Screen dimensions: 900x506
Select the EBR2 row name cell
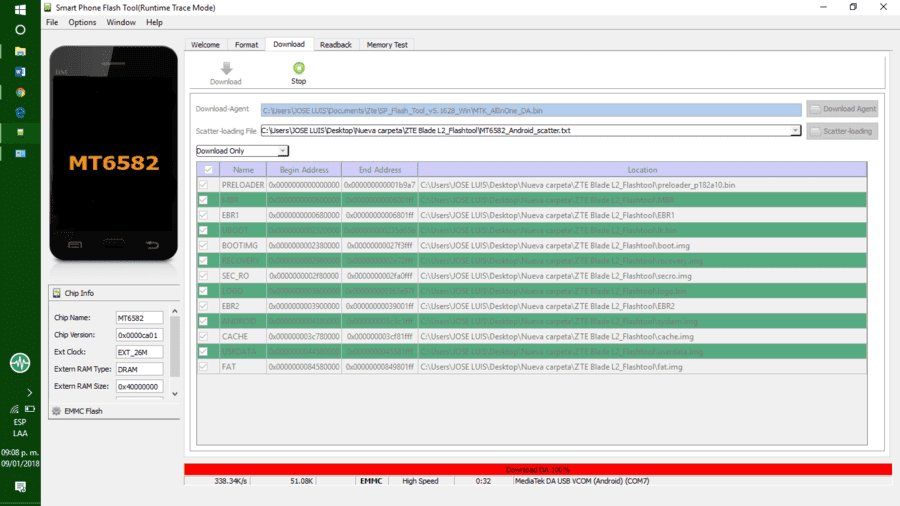tap(243, 306)
